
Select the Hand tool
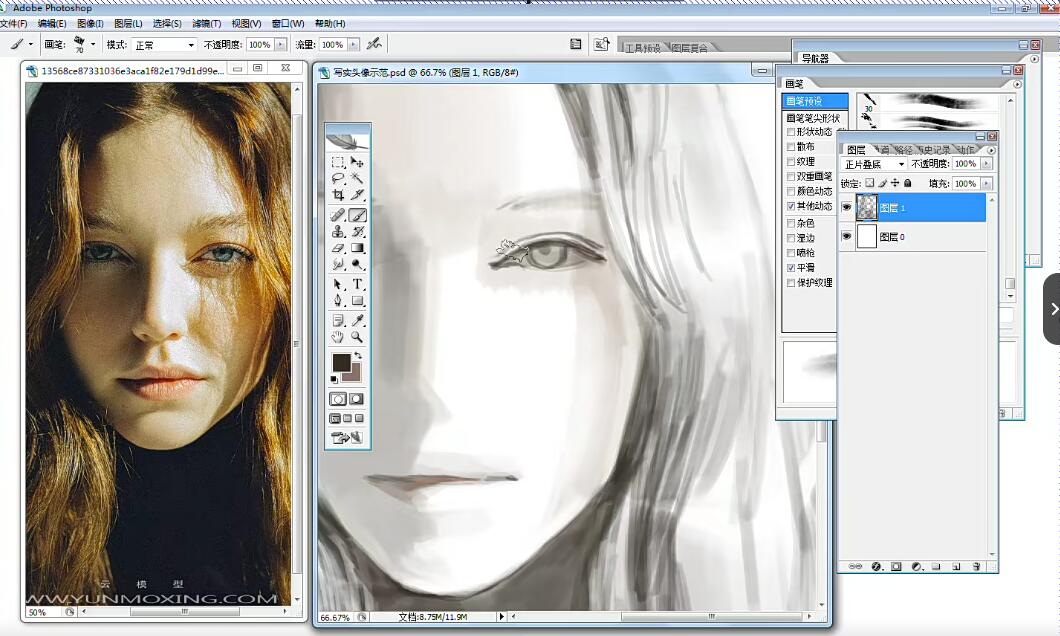pos(338,338)
